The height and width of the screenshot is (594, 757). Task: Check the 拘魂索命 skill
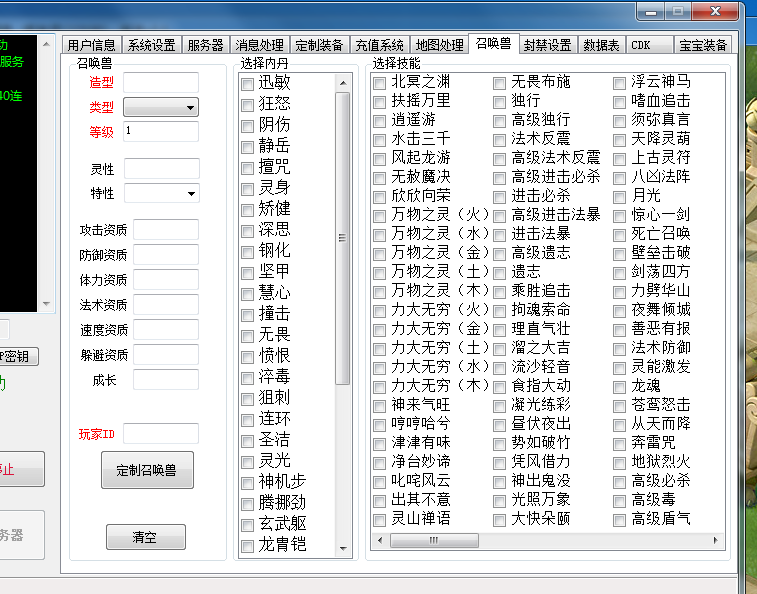499,311
